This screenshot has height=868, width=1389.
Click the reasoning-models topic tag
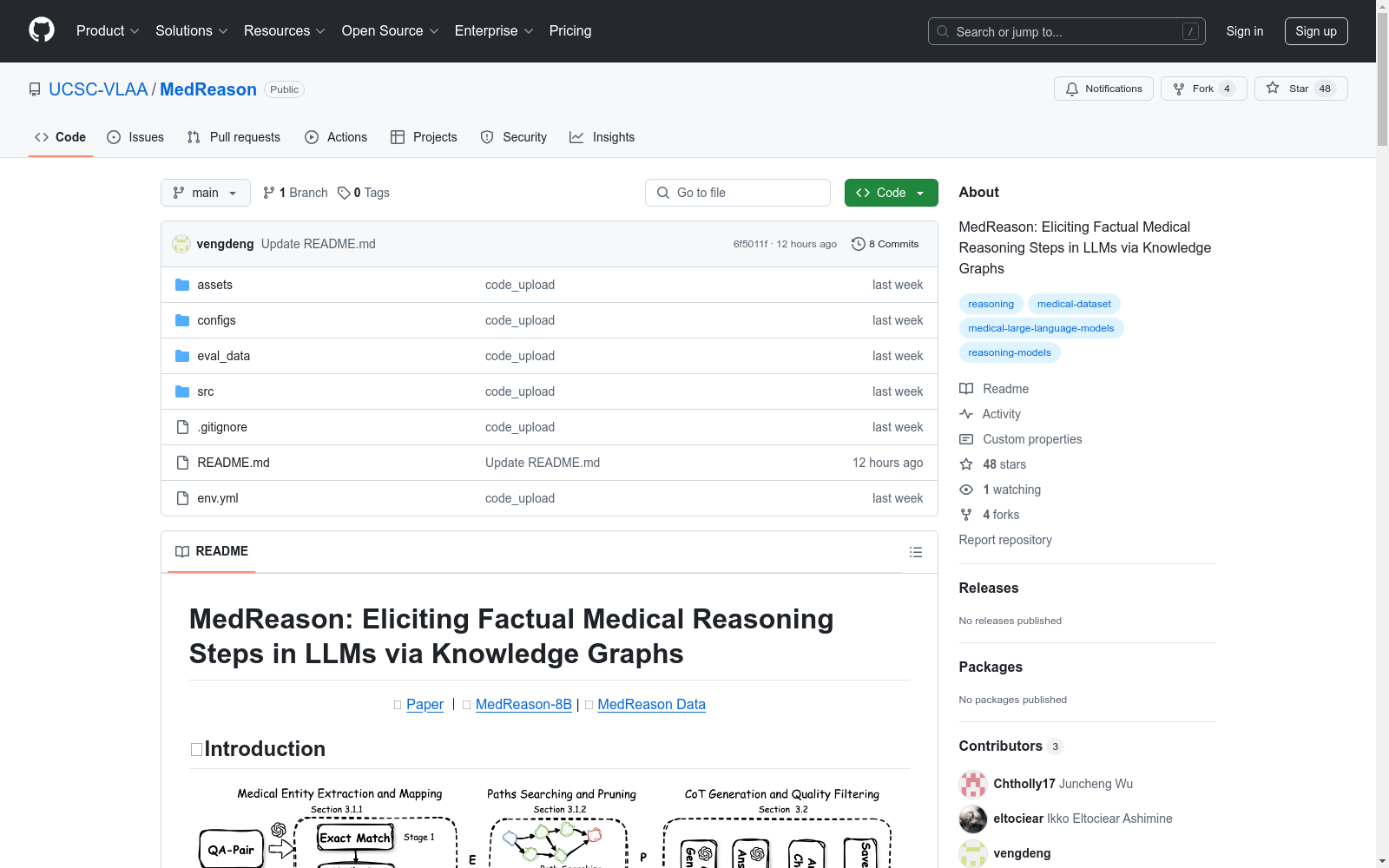pyautogui.click(x=1010, y=352)
